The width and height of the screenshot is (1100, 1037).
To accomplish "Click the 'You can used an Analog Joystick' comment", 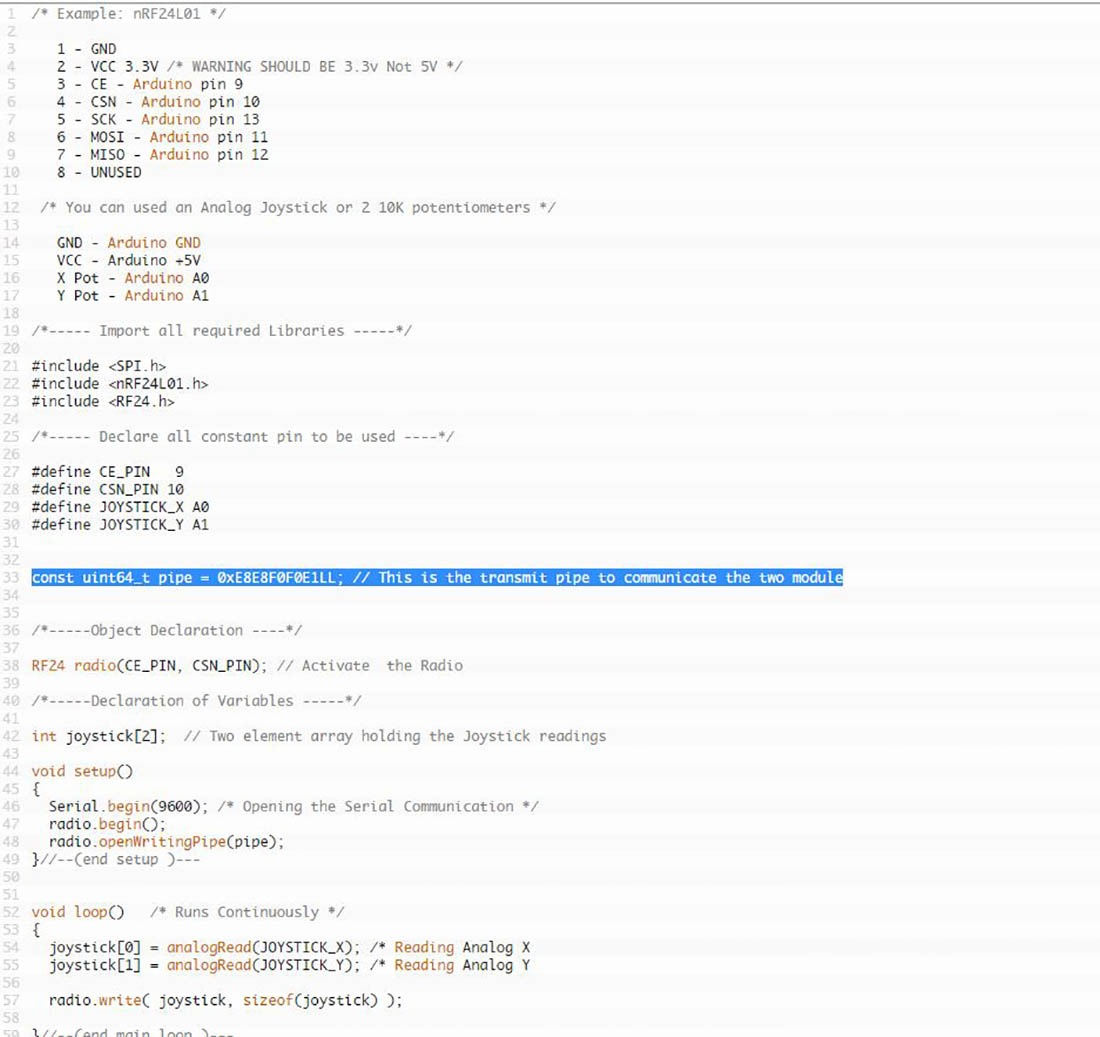I will click(297, 208).
